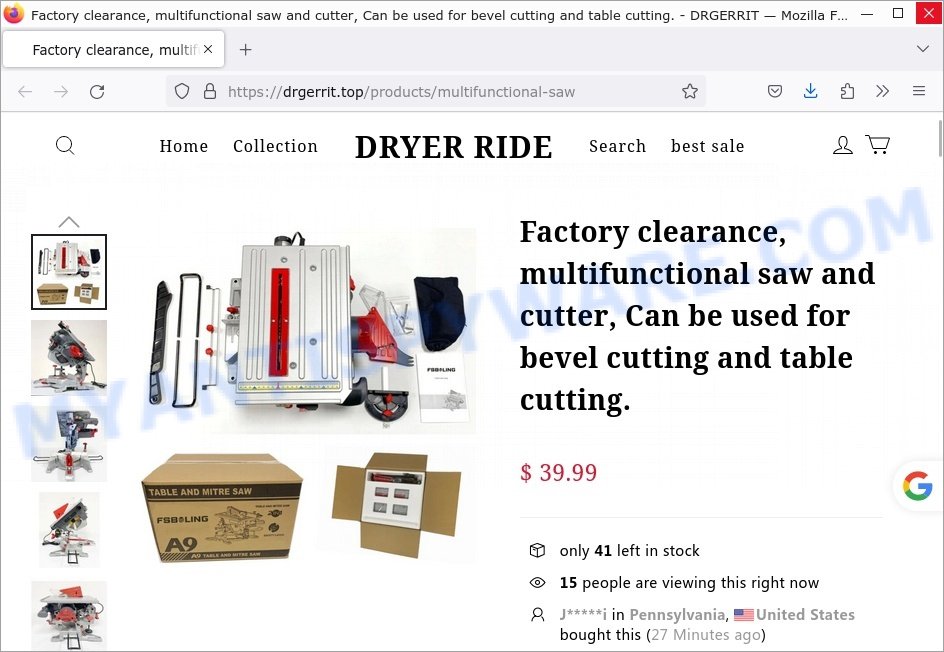Open the extensions puzzle icon
Screen dimensions: 944x652
pyautogui.click(x=847, y=92)
